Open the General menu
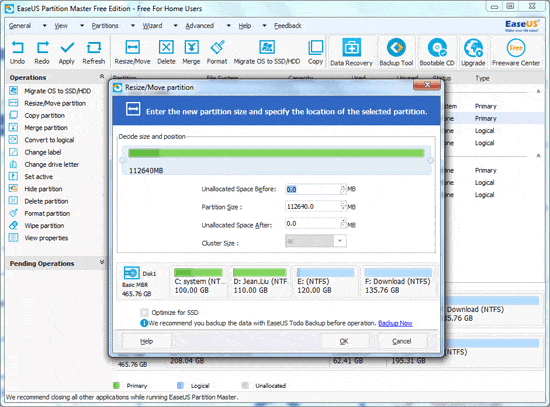This screenshot has height=407, width=550. pos(20,26)
